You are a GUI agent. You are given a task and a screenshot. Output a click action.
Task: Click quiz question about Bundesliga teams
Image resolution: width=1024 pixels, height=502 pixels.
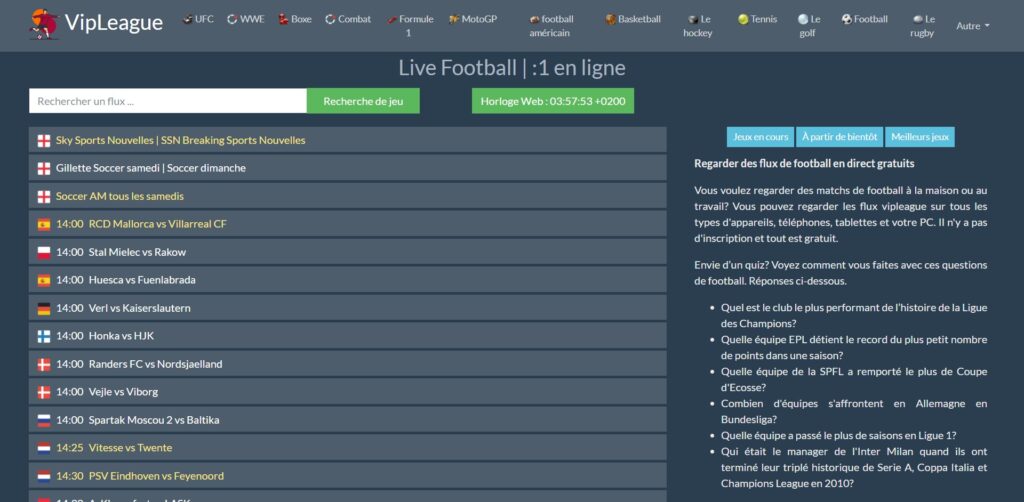tap(854, 411)
